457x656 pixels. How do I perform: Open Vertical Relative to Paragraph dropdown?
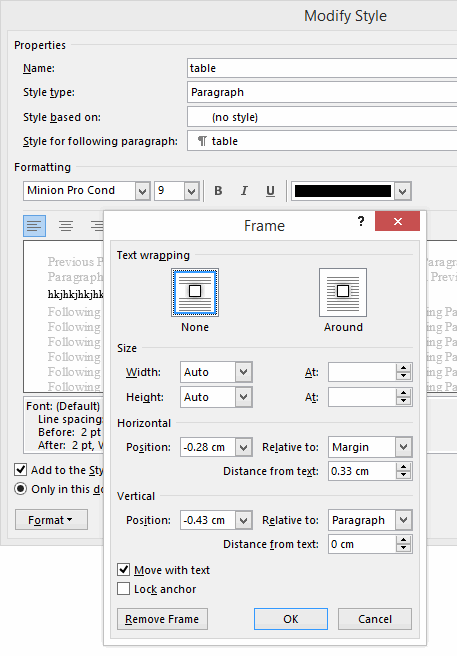tap(403, 520)
